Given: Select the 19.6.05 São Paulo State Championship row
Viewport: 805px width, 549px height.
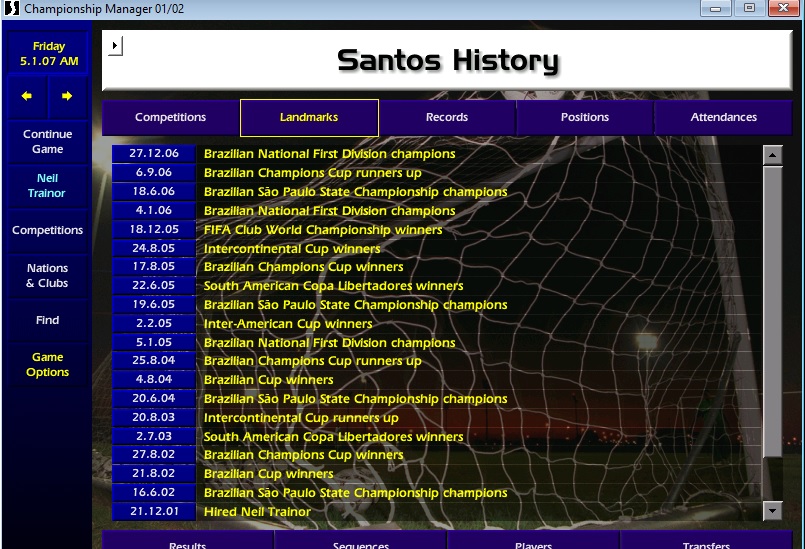Looking at the screenshot, I should 436,305.
